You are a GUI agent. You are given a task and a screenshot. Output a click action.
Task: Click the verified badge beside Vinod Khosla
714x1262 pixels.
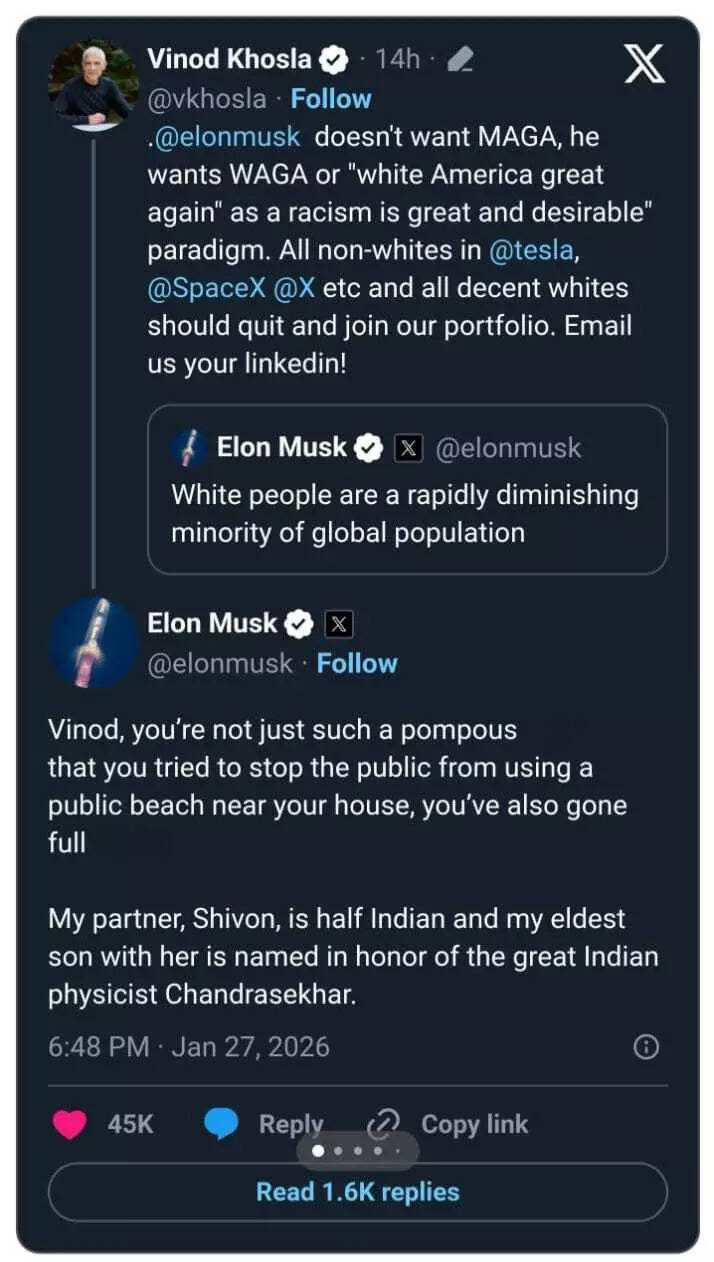click(x=331, y=59)
